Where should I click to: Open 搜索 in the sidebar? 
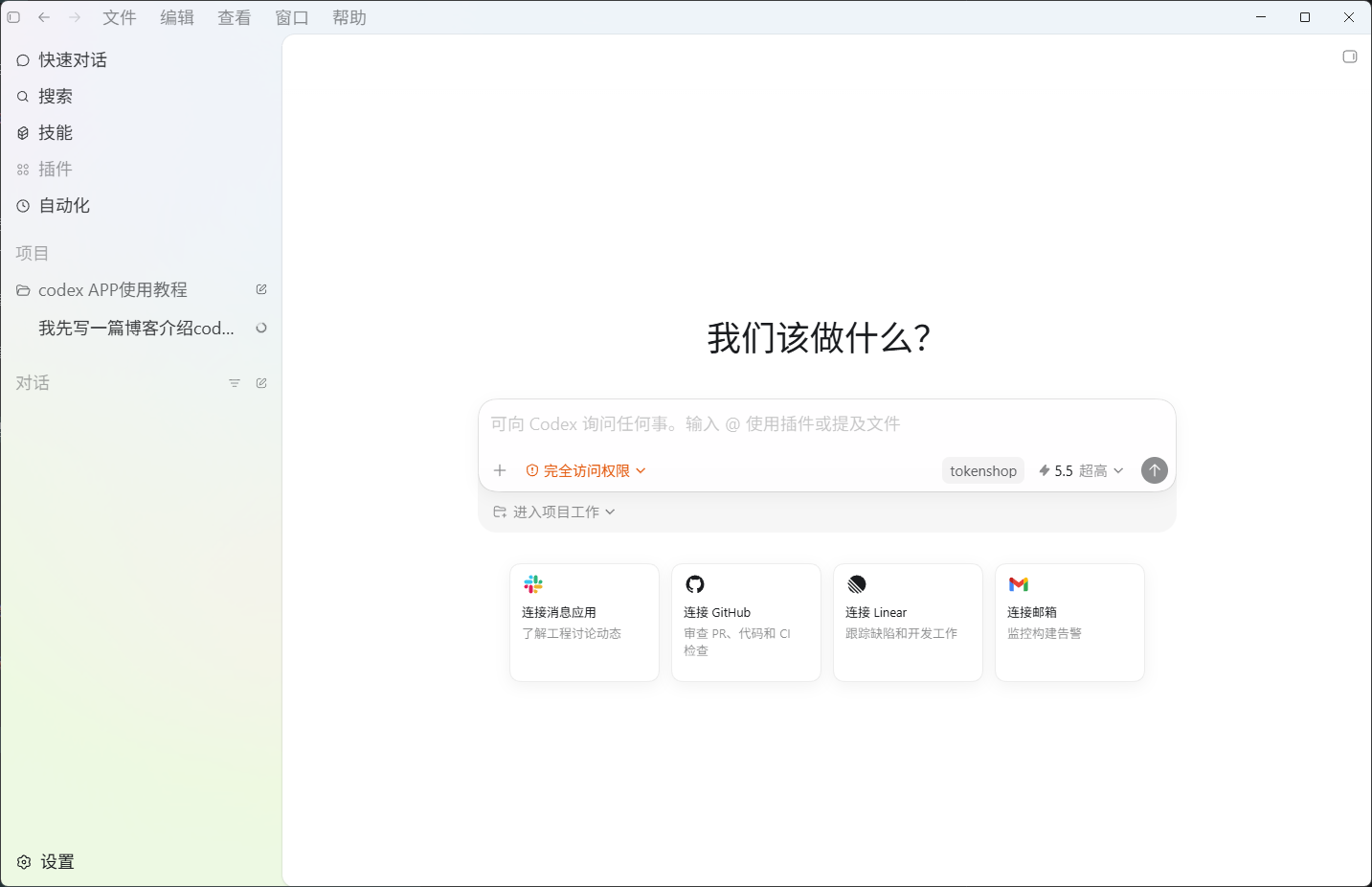tap(141, 96)
